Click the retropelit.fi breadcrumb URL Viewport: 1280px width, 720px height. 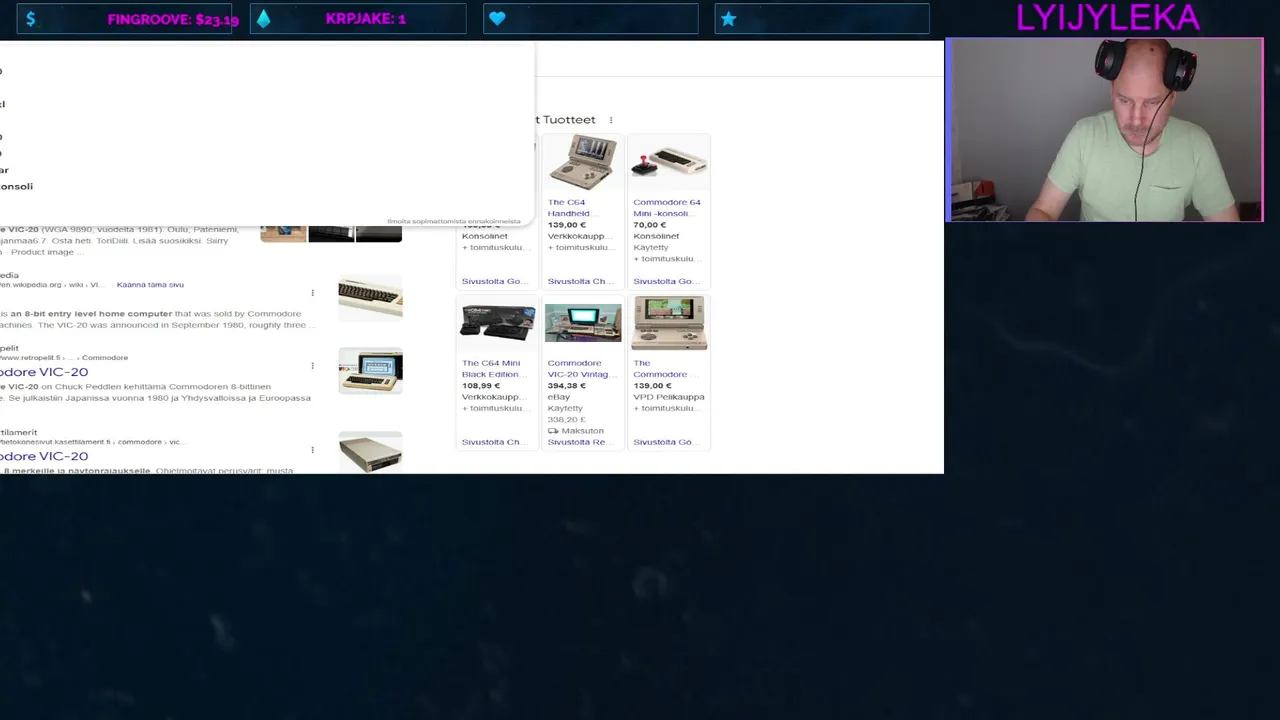pos(64,357)
